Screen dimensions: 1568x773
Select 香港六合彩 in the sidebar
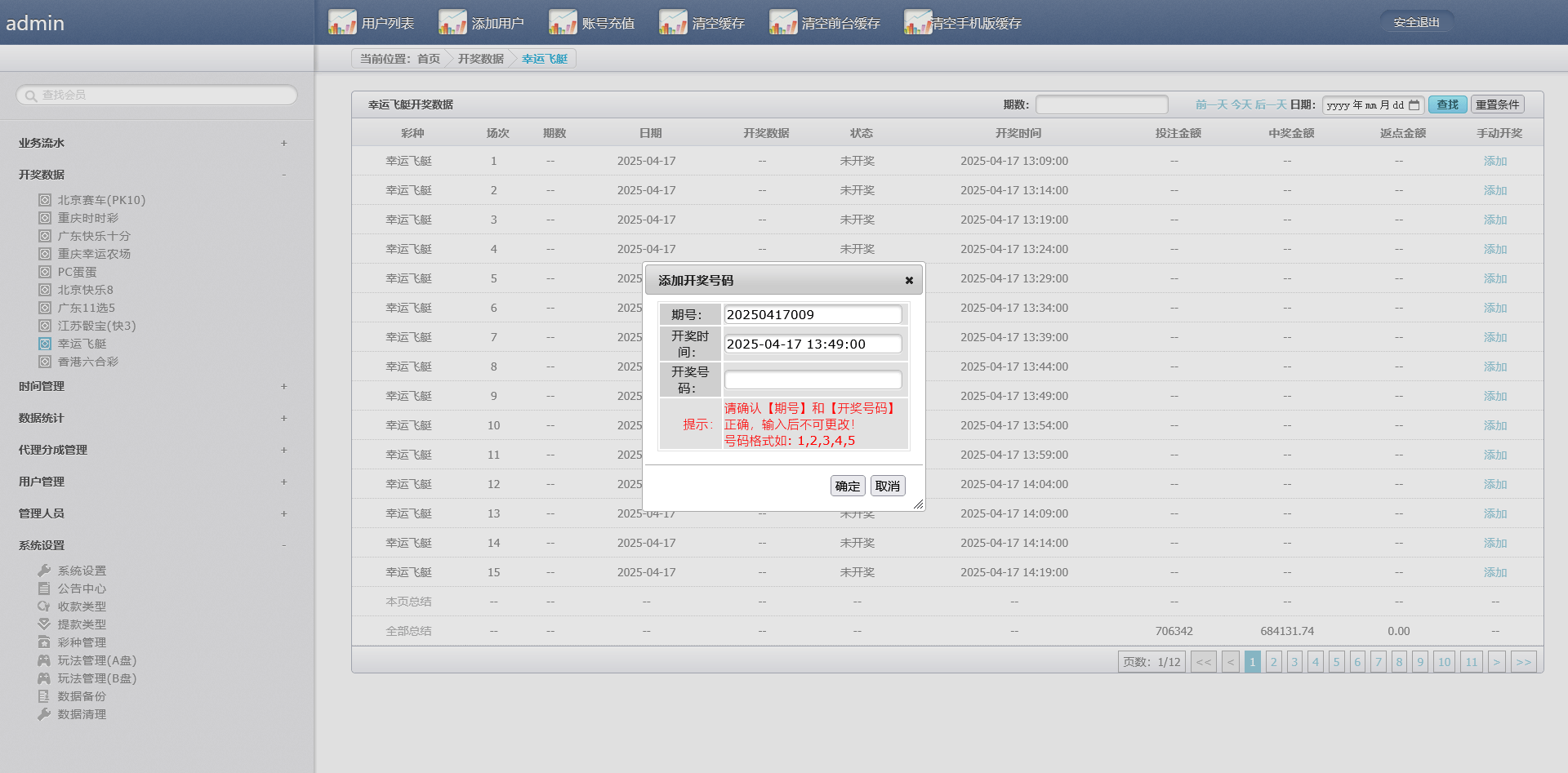pos(87,362)
